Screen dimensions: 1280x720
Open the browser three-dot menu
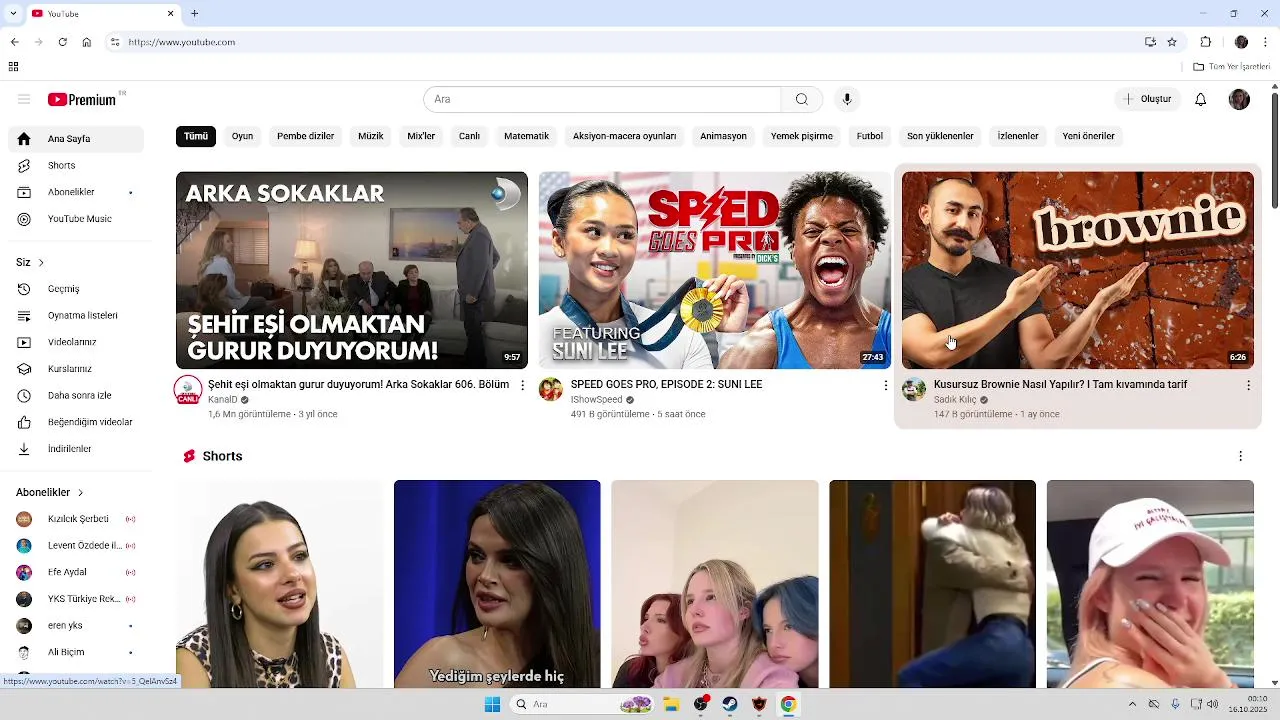coord(1267,42)
